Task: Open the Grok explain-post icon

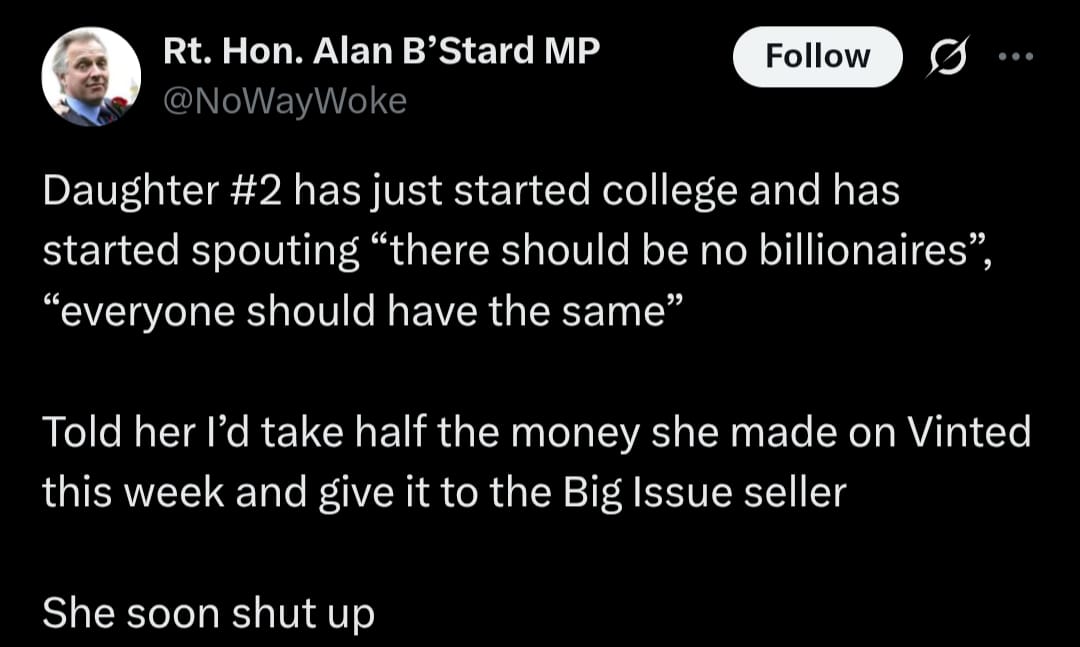Action: pos(948,57)
